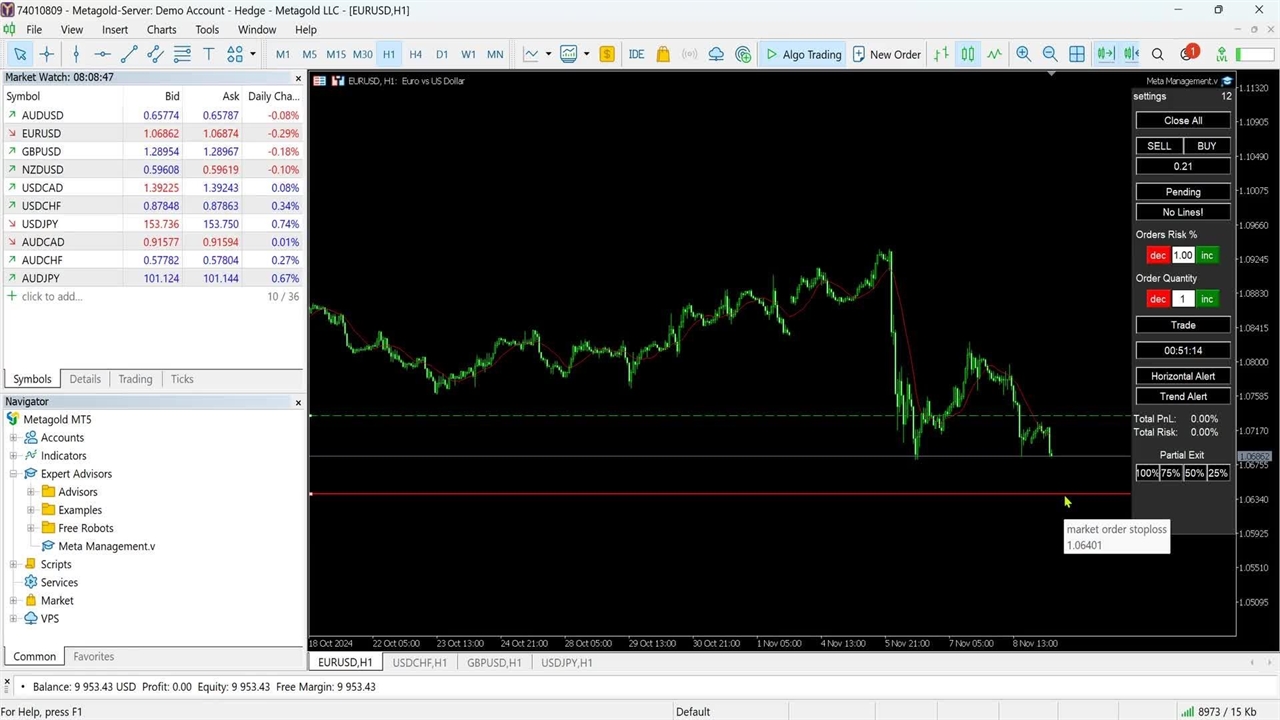The width and height of the screenshot is (1280, 720).
Task: Expand the Indicators tree node
Action: [x=14, y=456]
